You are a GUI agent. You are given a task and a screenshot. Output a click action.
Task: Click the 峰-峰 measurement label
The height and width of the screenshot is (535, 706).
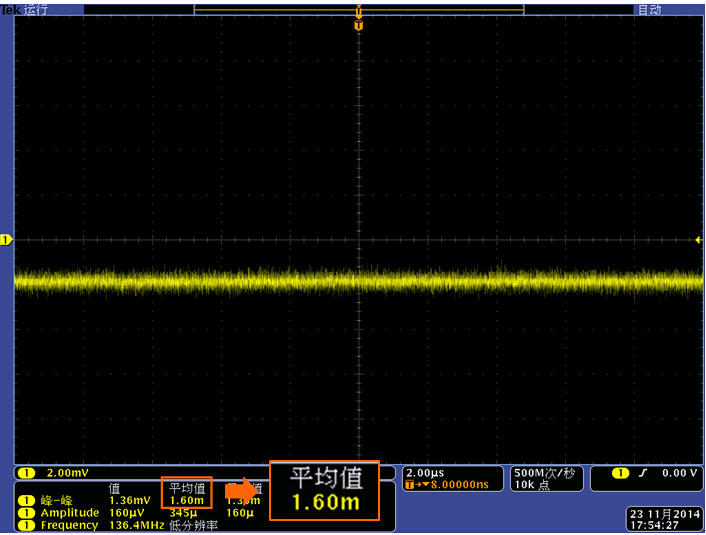(57, 500)
